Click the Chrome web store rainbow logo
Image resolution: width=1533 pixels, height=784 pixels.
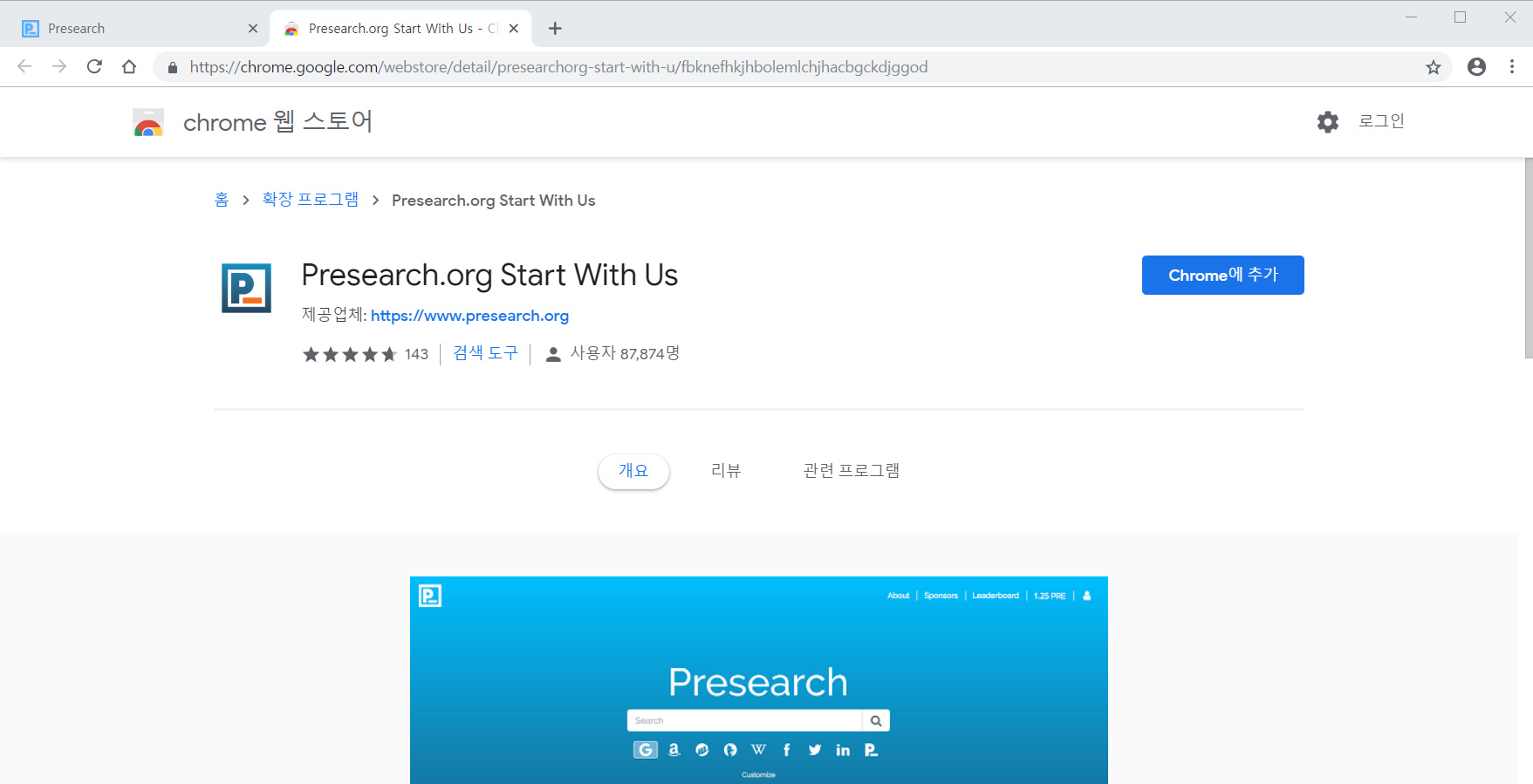point(148,122)
